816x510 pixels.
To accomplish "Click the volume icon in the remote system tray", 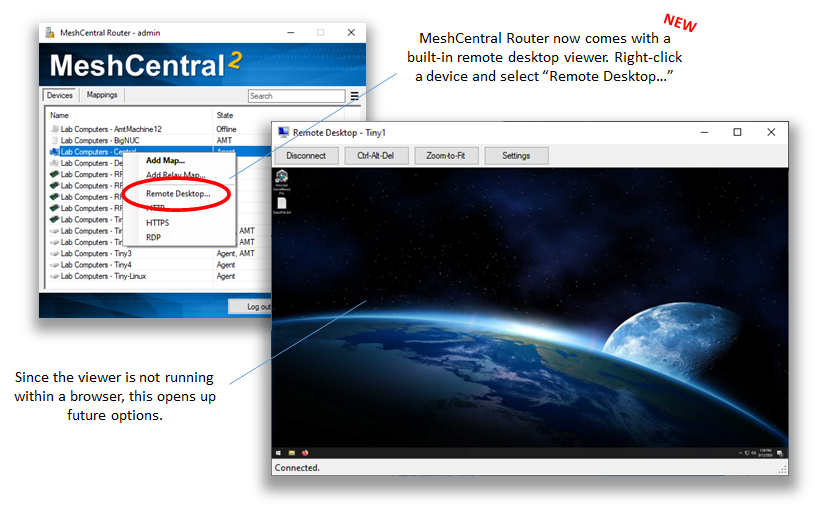I will point(754,453).
